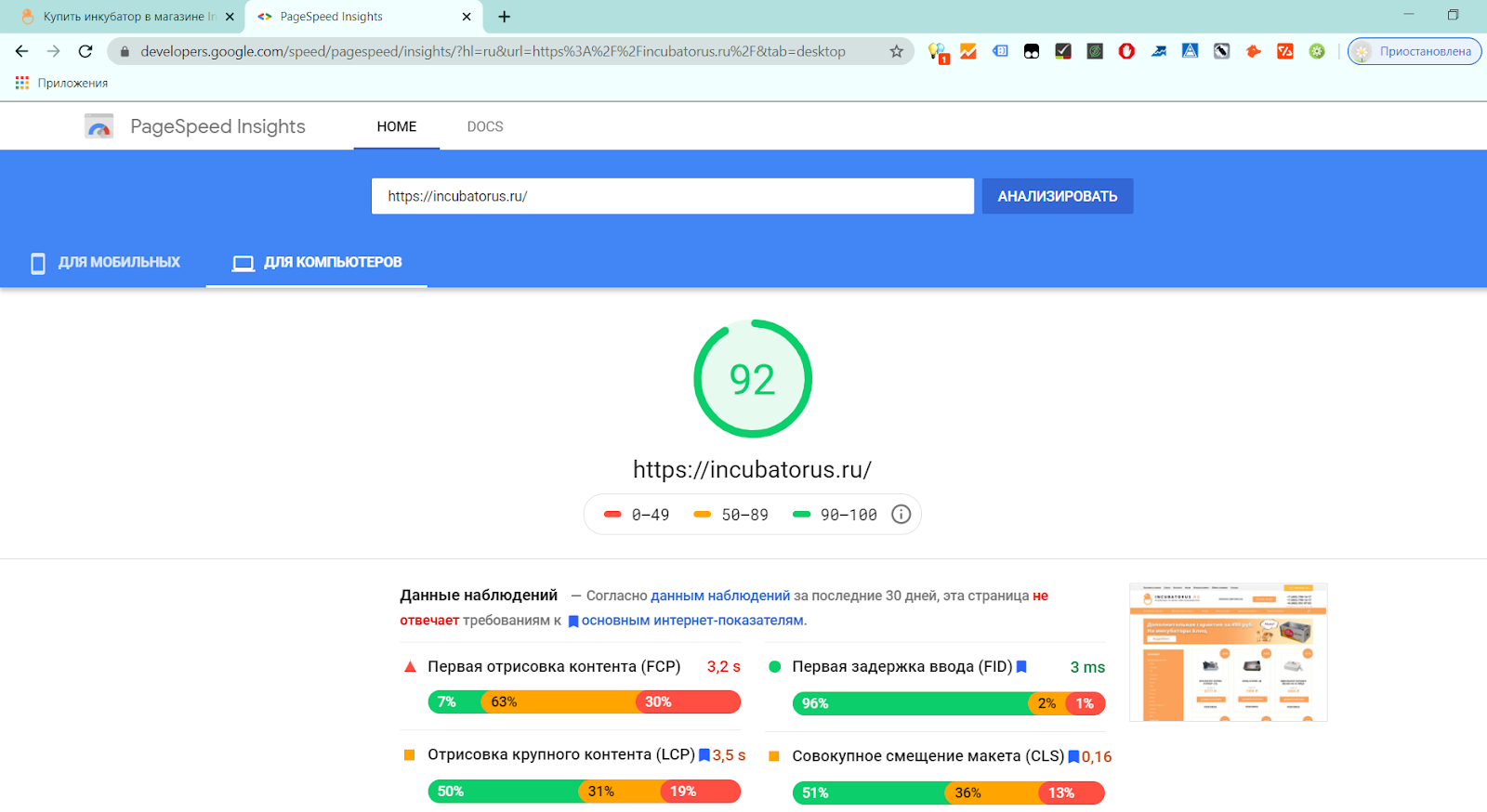
Task: Click the 50–89 legend entry
Action: [731, 514]
